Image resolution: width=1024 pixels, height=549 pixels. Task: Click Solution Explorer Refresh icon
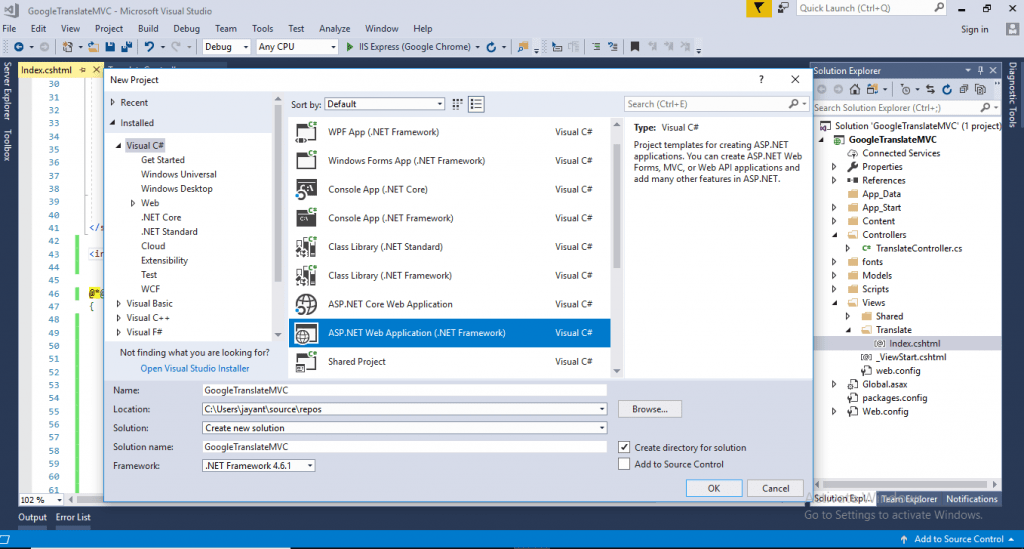coord(947,89)
